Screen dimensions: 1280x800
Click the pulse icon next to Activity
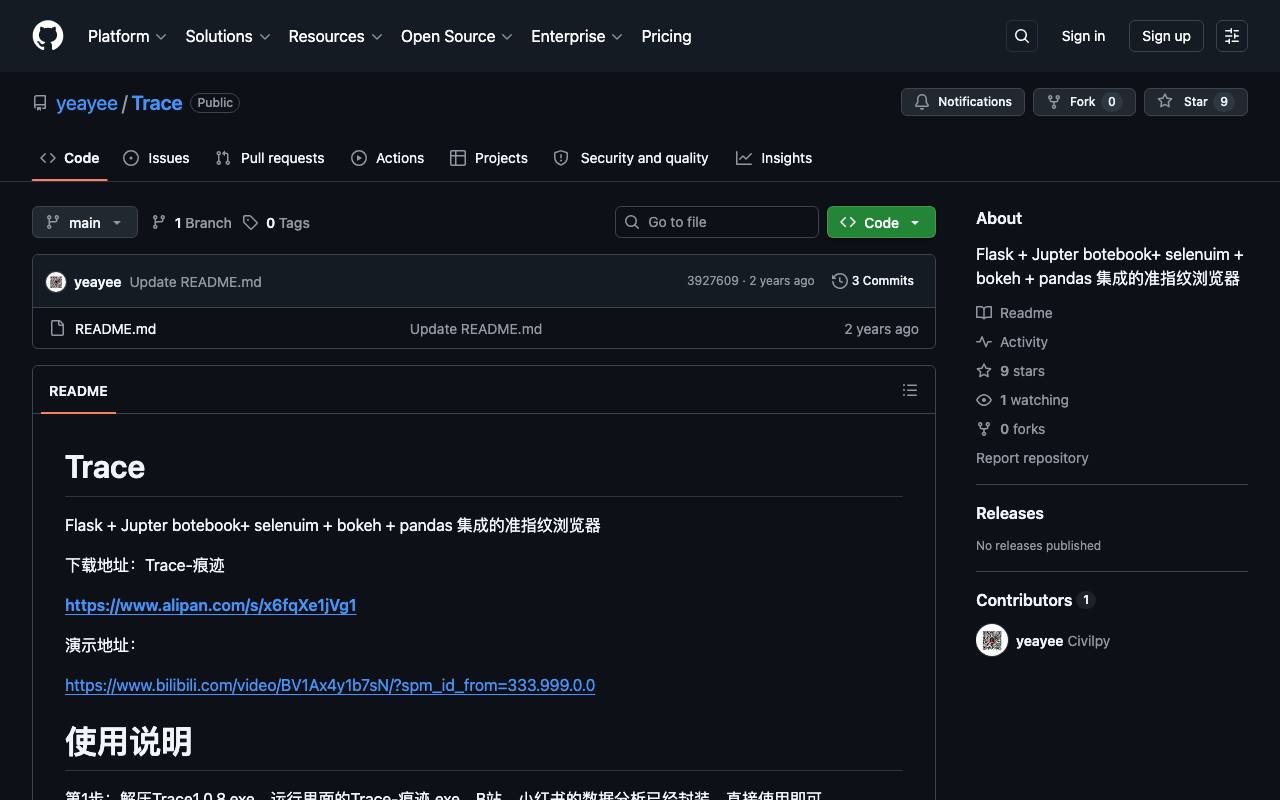pos(984,342)
